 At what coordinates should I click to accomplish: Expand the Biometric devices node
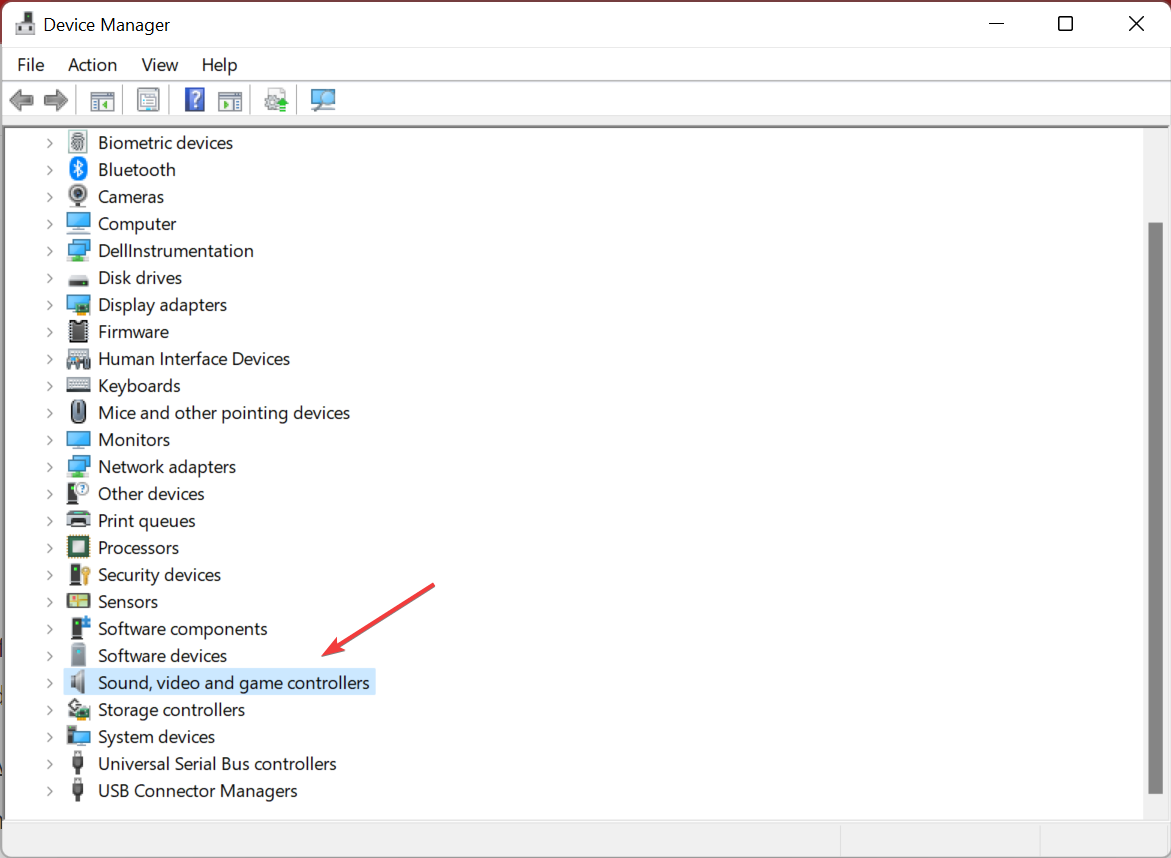click(49, 143)
